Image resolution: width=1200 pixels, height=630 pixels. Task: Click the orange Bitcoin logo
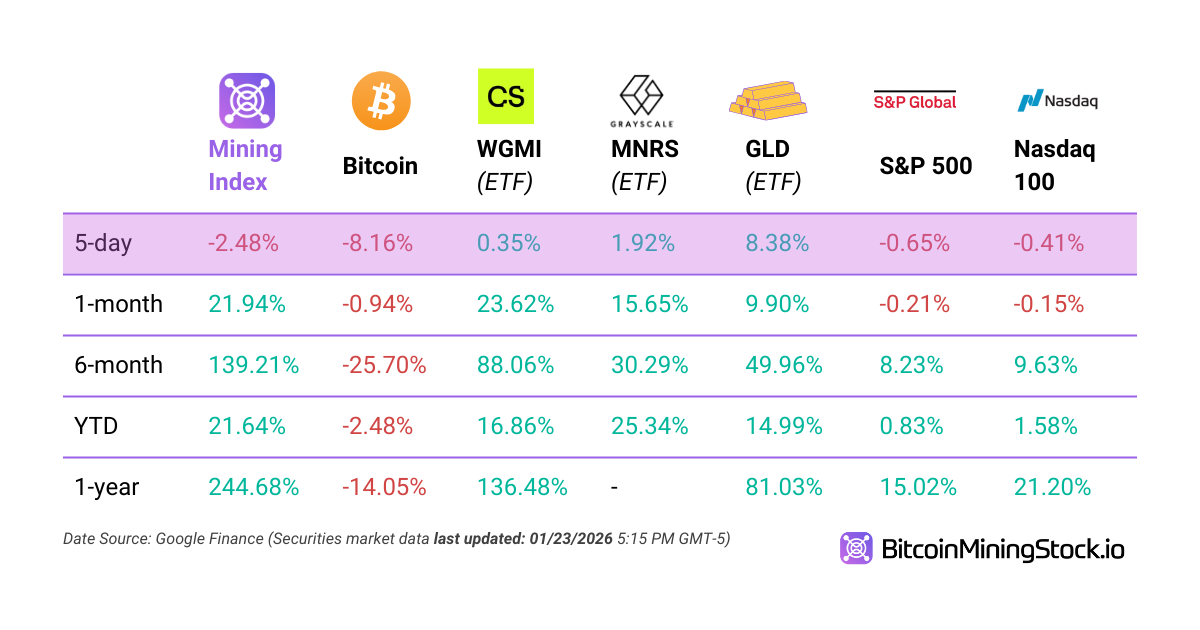(381, 101)
